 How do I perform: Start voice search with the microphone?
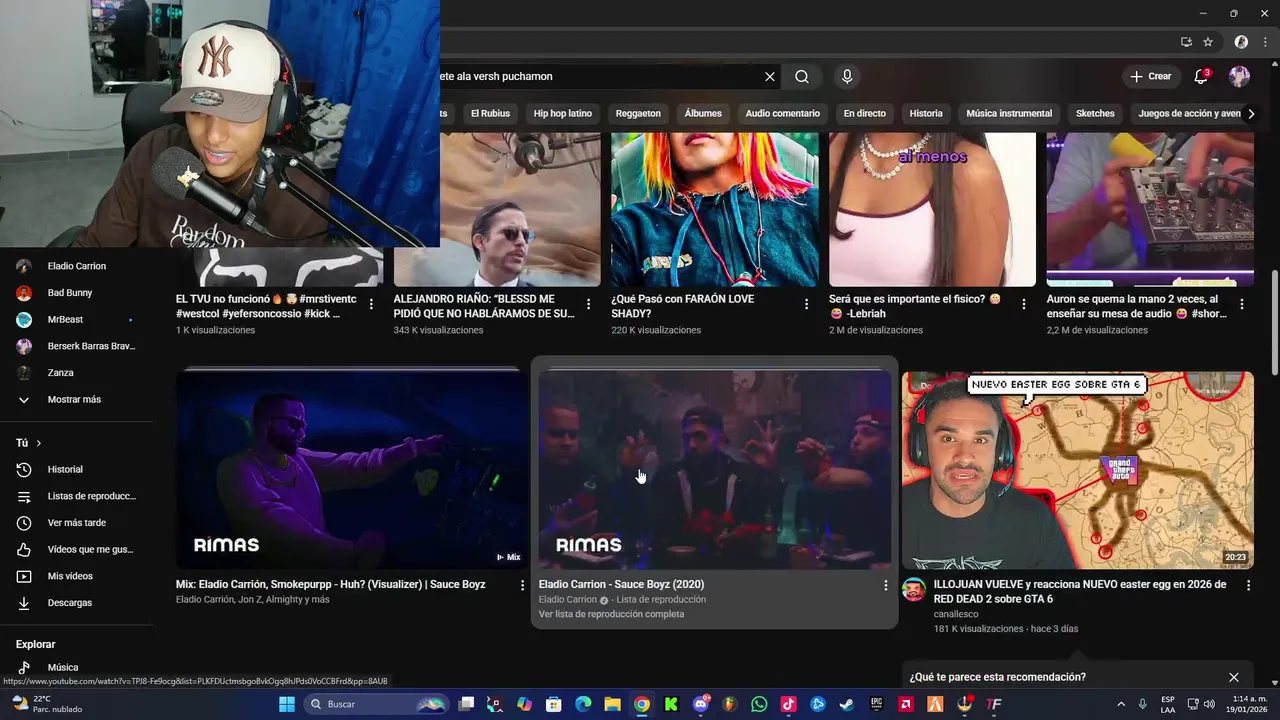847,76
